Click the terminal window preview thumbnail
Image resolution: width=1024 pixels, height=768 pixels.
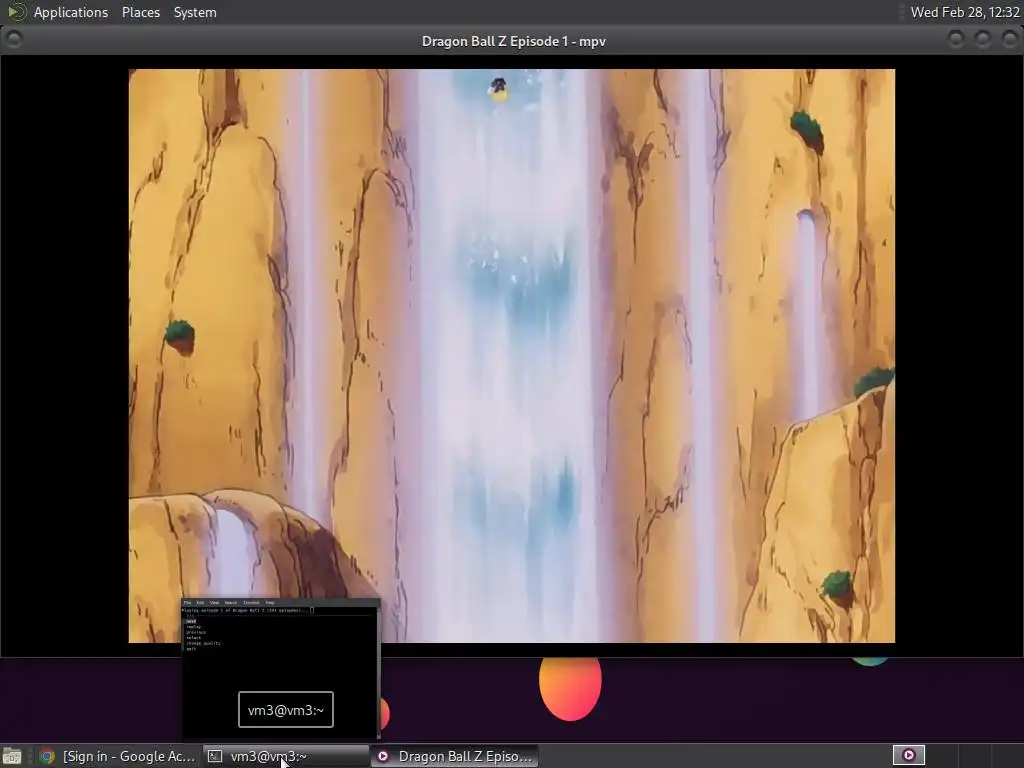pos(281,668)
